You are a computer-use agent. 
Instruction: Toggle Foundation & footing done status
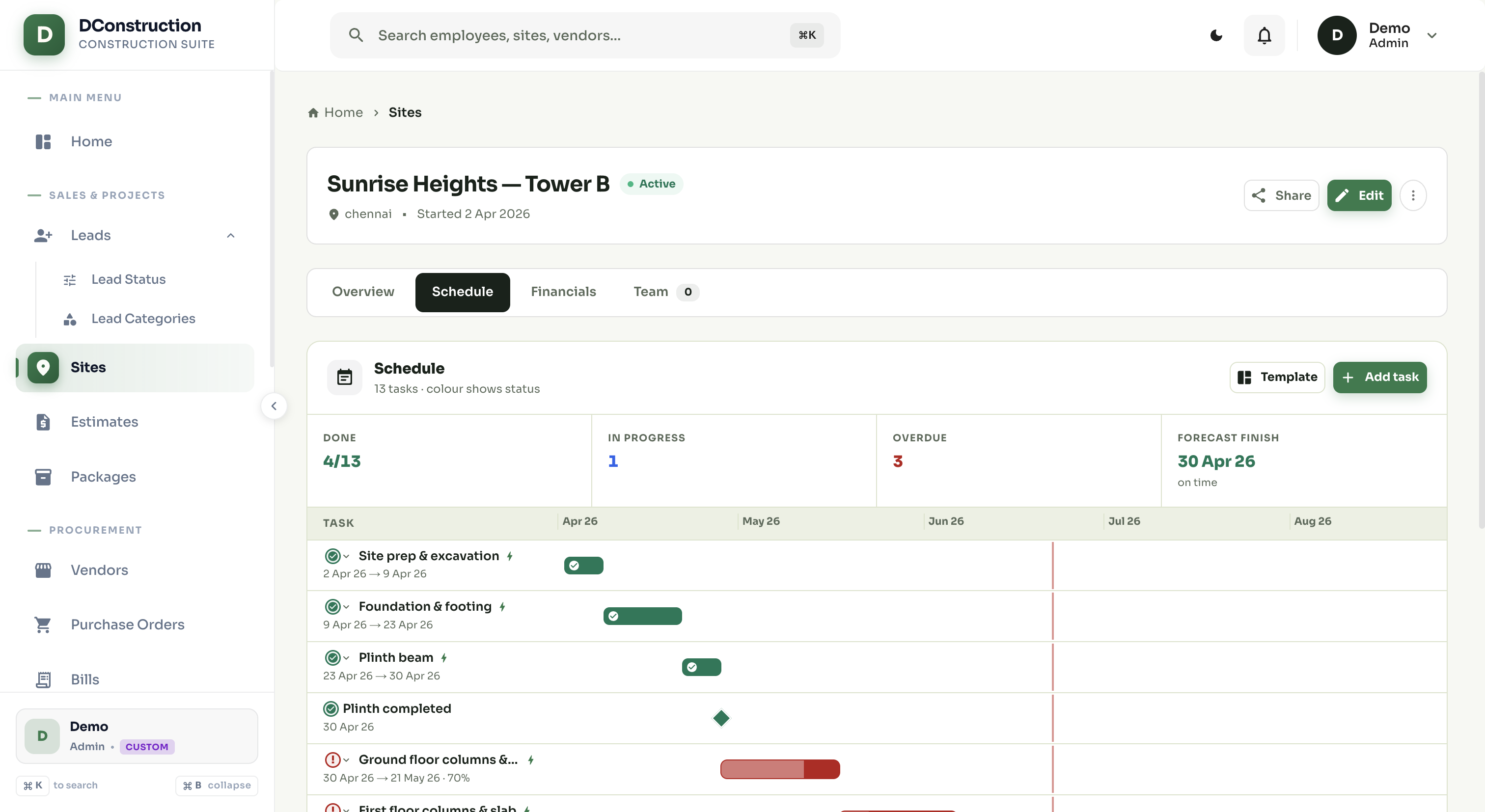point(332,607)
